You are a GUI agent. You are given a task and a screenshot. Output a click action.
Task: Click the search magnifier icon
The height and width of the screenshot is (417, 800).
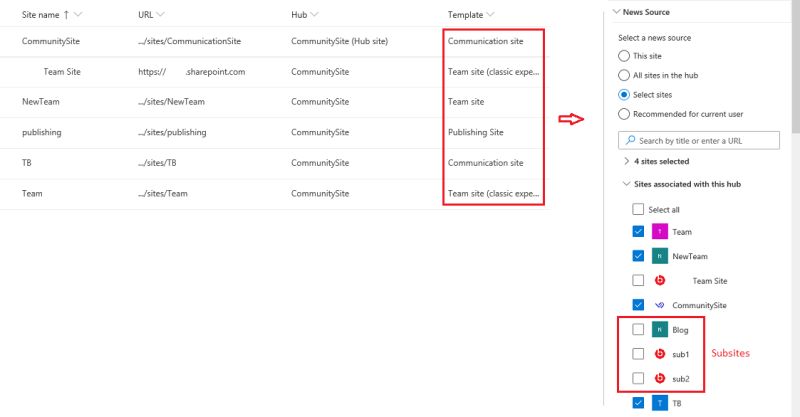pos(631,140)
